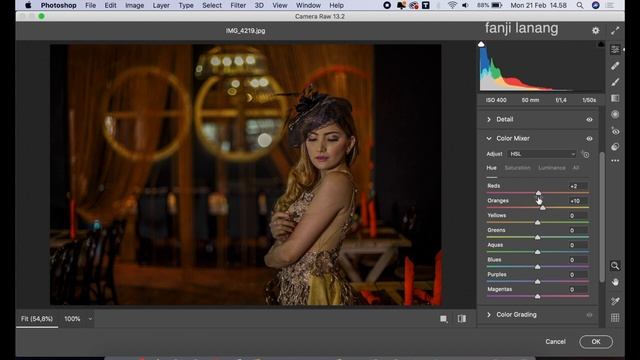This screenshot has height=360, width=640.
Task: Open the Select menu
Action: click(x=212, y=5)
